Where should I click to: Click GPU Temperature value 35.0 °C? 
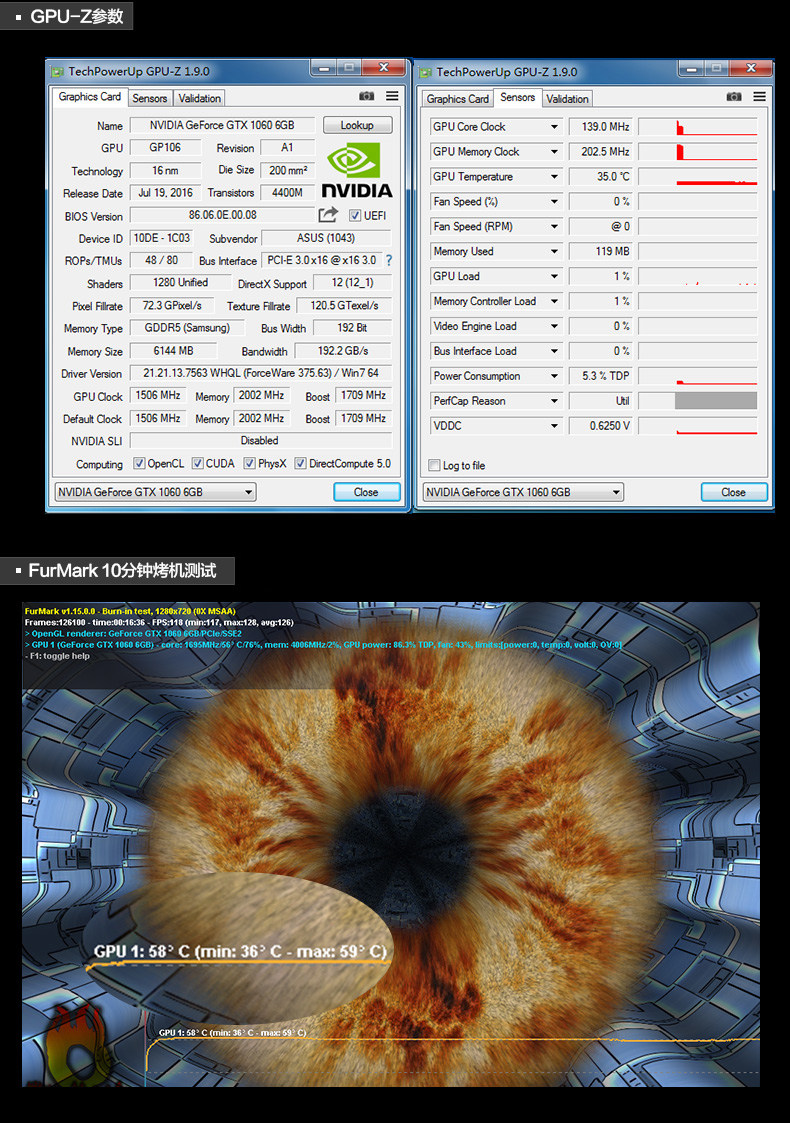point(601,177)
